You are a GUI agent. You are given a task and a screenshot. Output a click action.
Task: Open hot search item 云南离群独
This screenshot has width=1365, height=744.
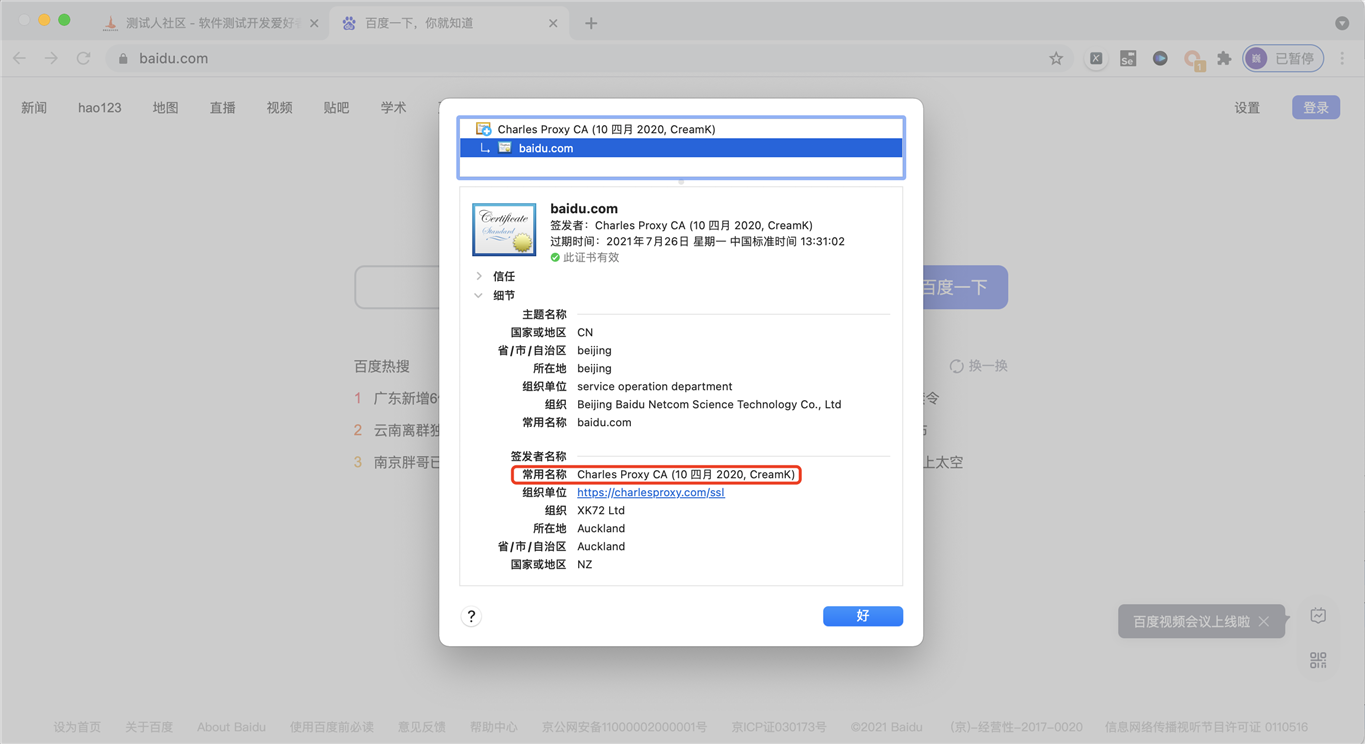(406, 430)
